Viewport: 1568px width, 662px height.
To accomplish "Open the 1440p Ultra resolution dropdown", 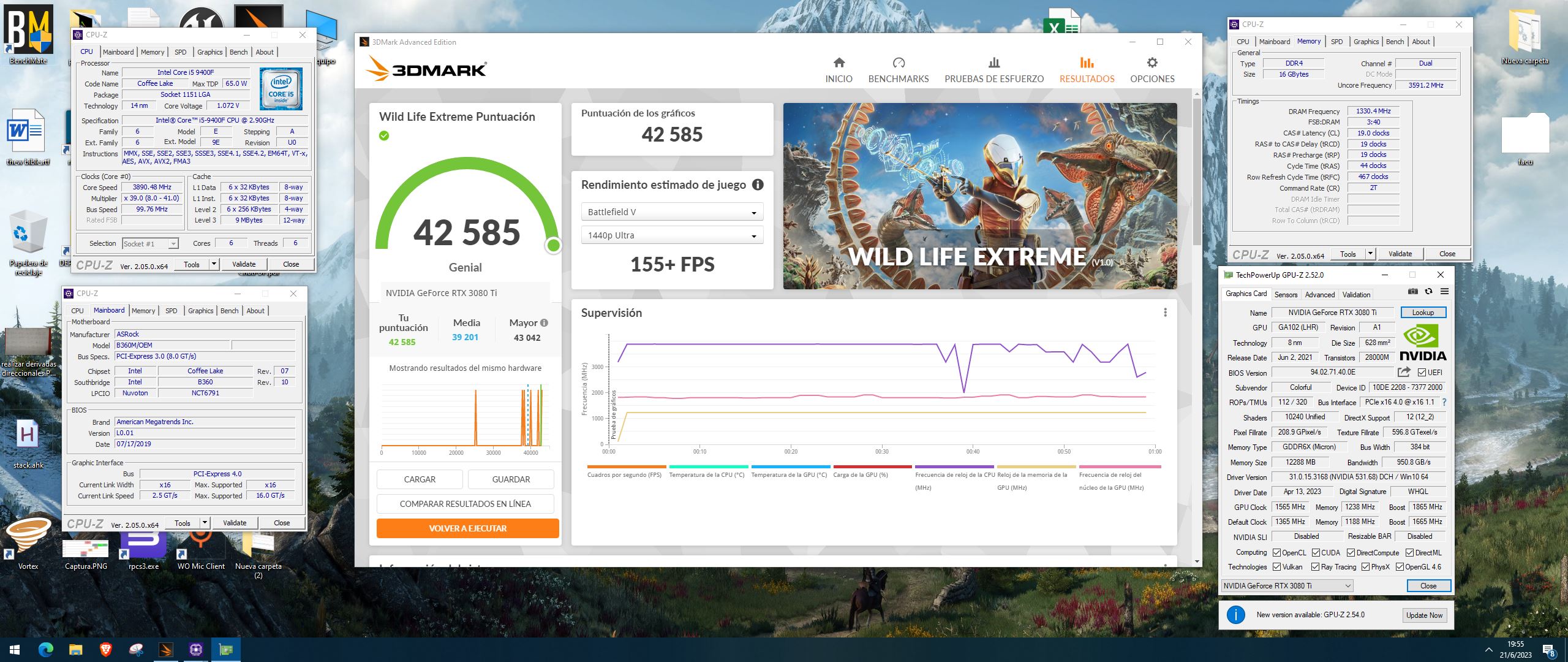I will point(672,235).
